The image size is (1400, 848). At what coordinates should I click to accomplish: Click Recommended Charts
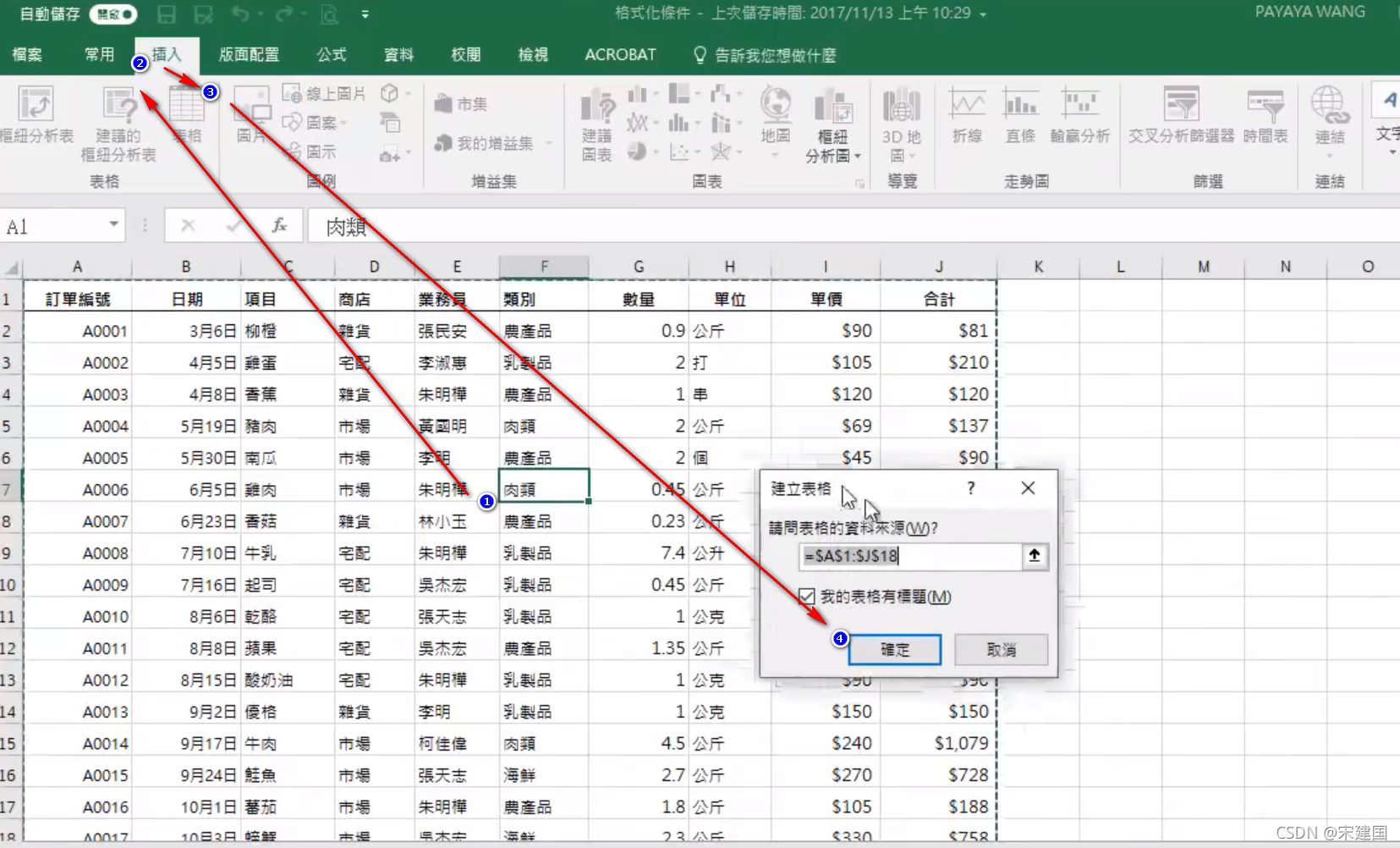(597, 124)
